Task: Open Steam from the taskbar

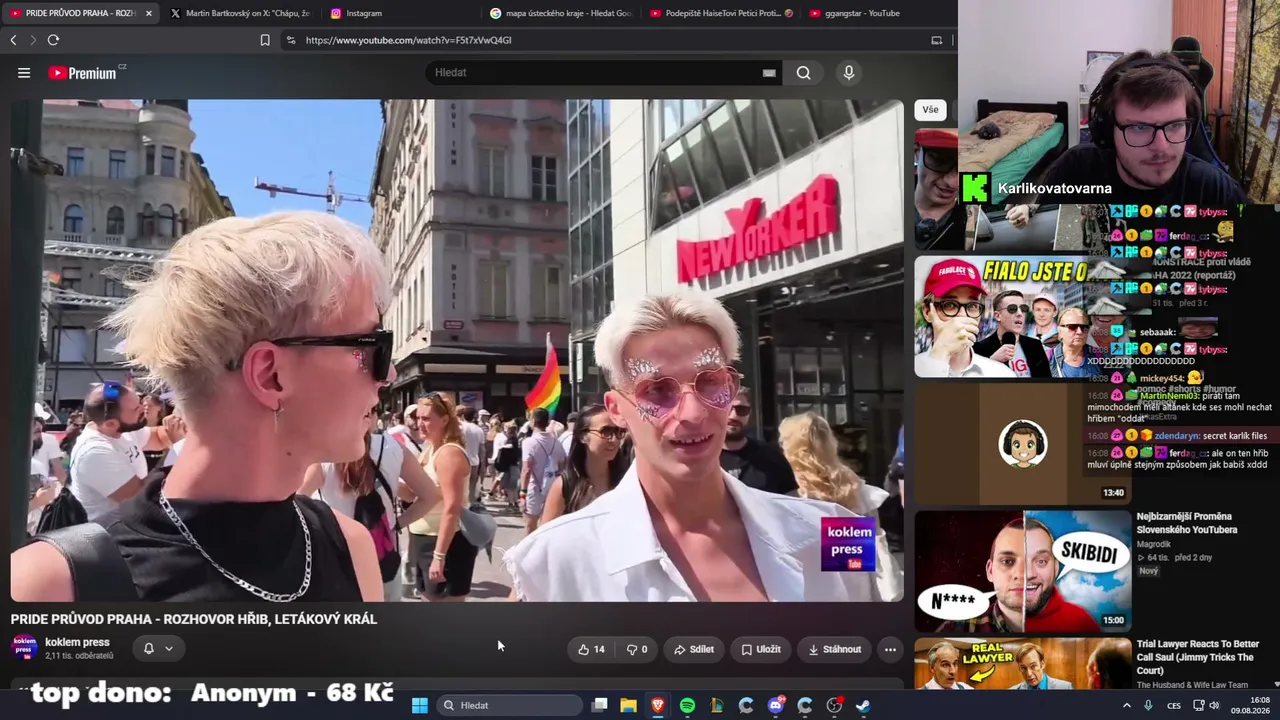Action: pos(863,705)
